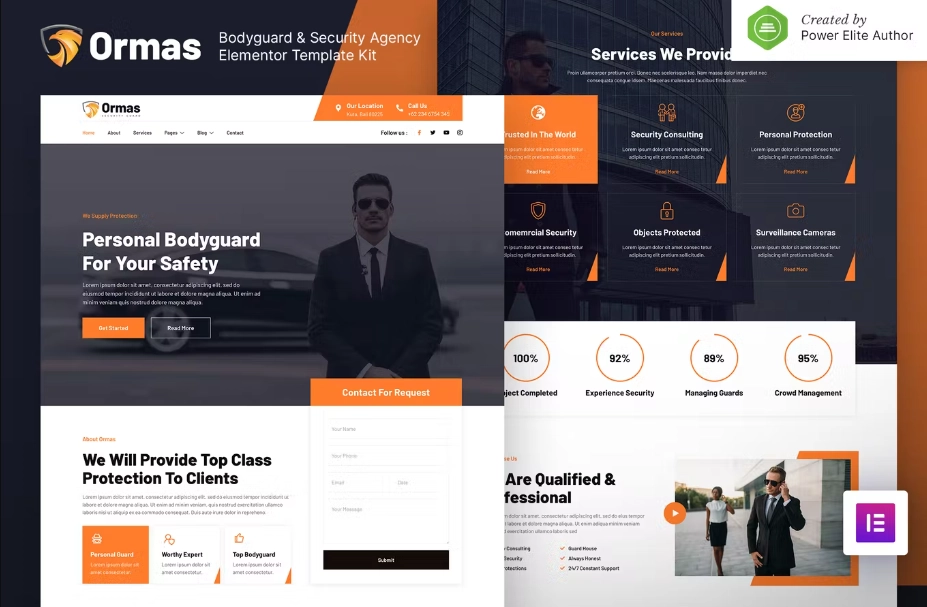Image resolution: width=927 pixels, height=607 pixels.
Task: Click the Objects Protected padlock icon
Action: pos(667,210)
